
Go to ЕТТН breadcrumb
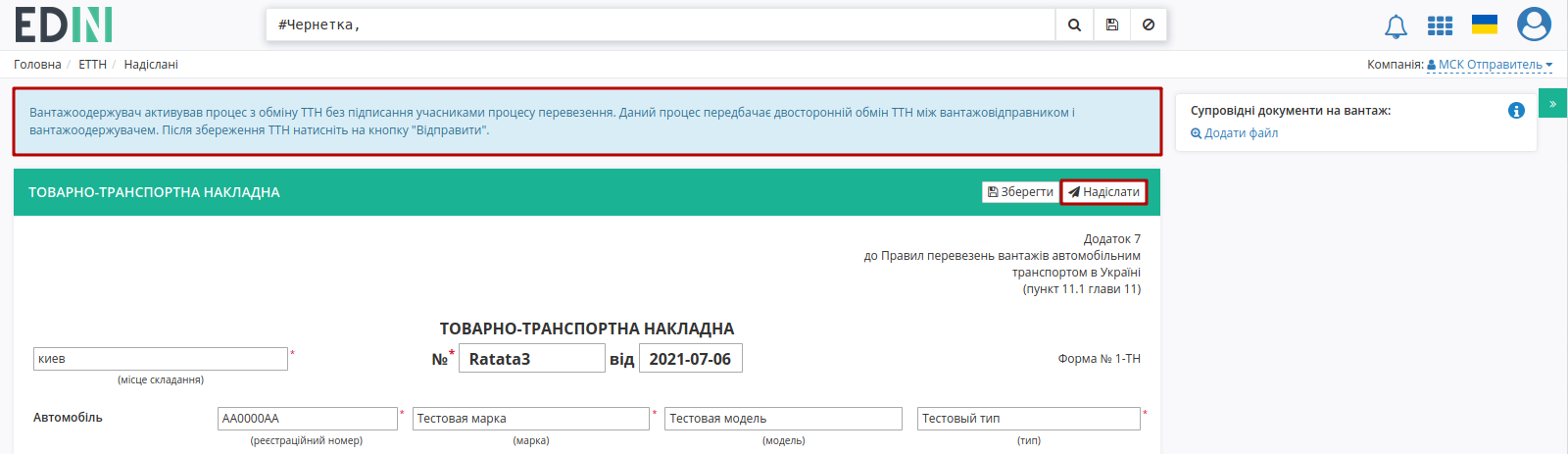(x=92, y=65)
